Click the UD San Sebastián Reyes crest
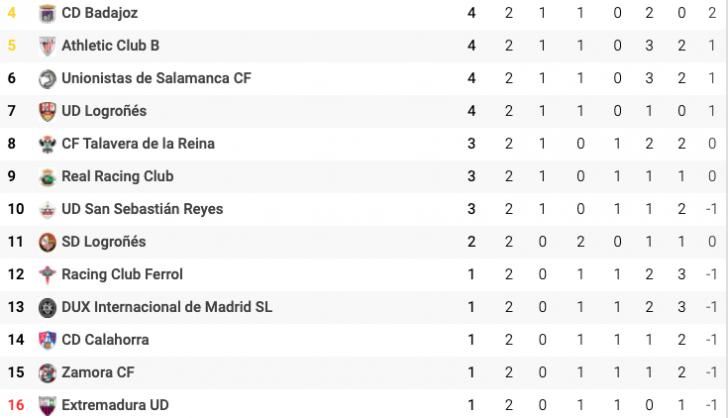The width and height of the screenshot is (728, 418). [x=47, y=209]
